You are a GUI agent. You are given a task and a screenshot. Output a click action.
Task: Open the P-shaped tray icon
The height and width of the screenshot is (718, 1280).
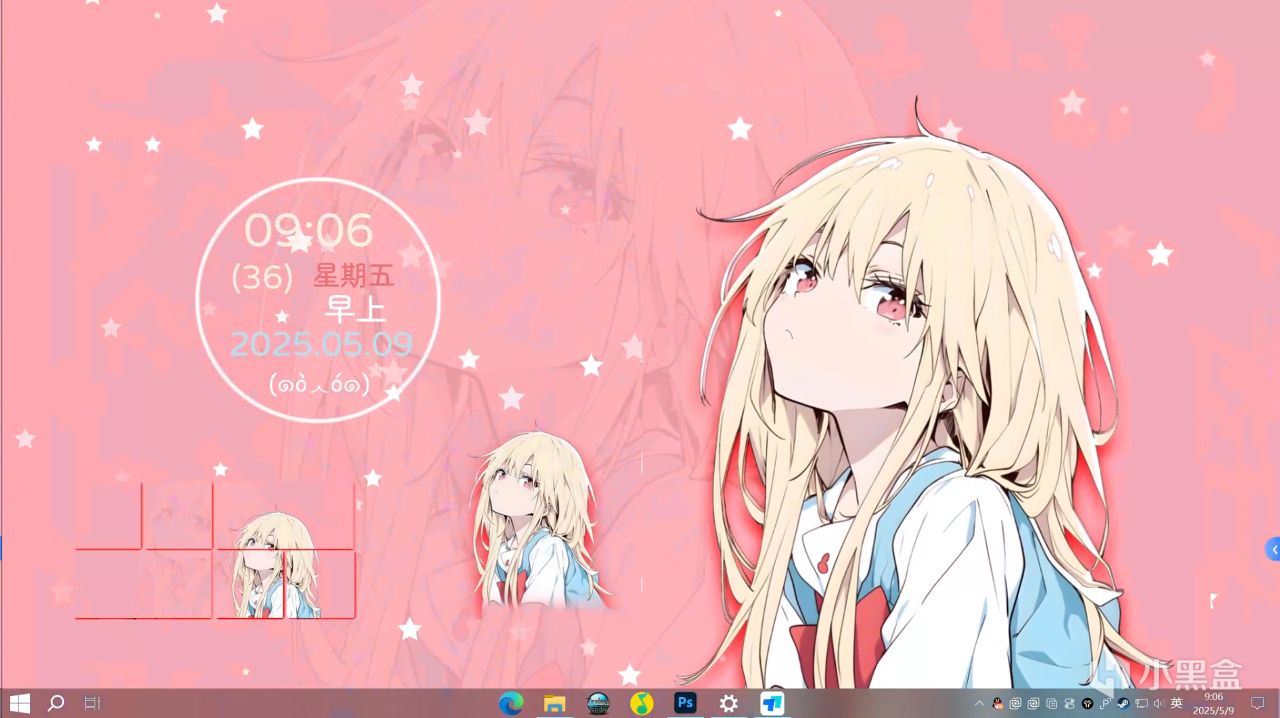tap(1105, 703)
